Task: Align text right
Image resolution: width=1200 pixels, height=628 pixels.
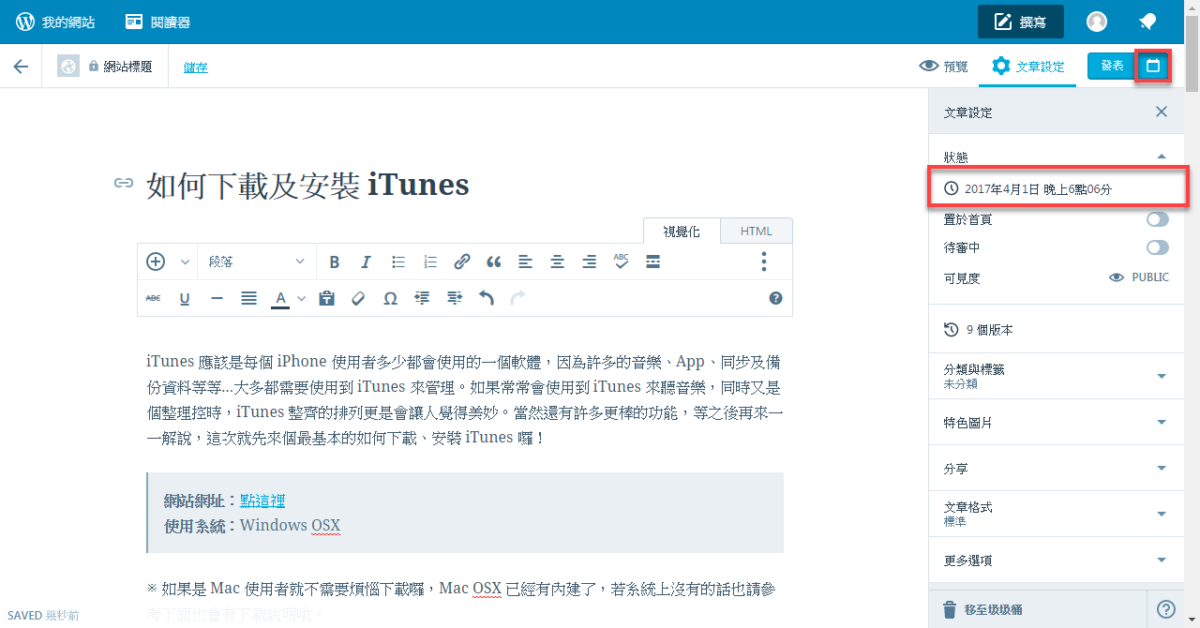Action: click(589, 262)
